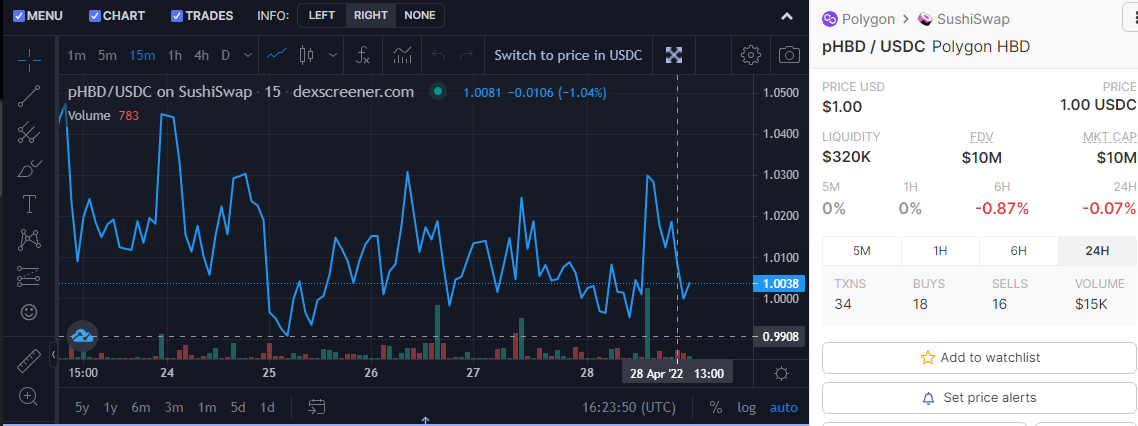Open the timezone 16:23:50 (UTC) menu
This screenshot has width=1138, height=426.
[631, 407]
